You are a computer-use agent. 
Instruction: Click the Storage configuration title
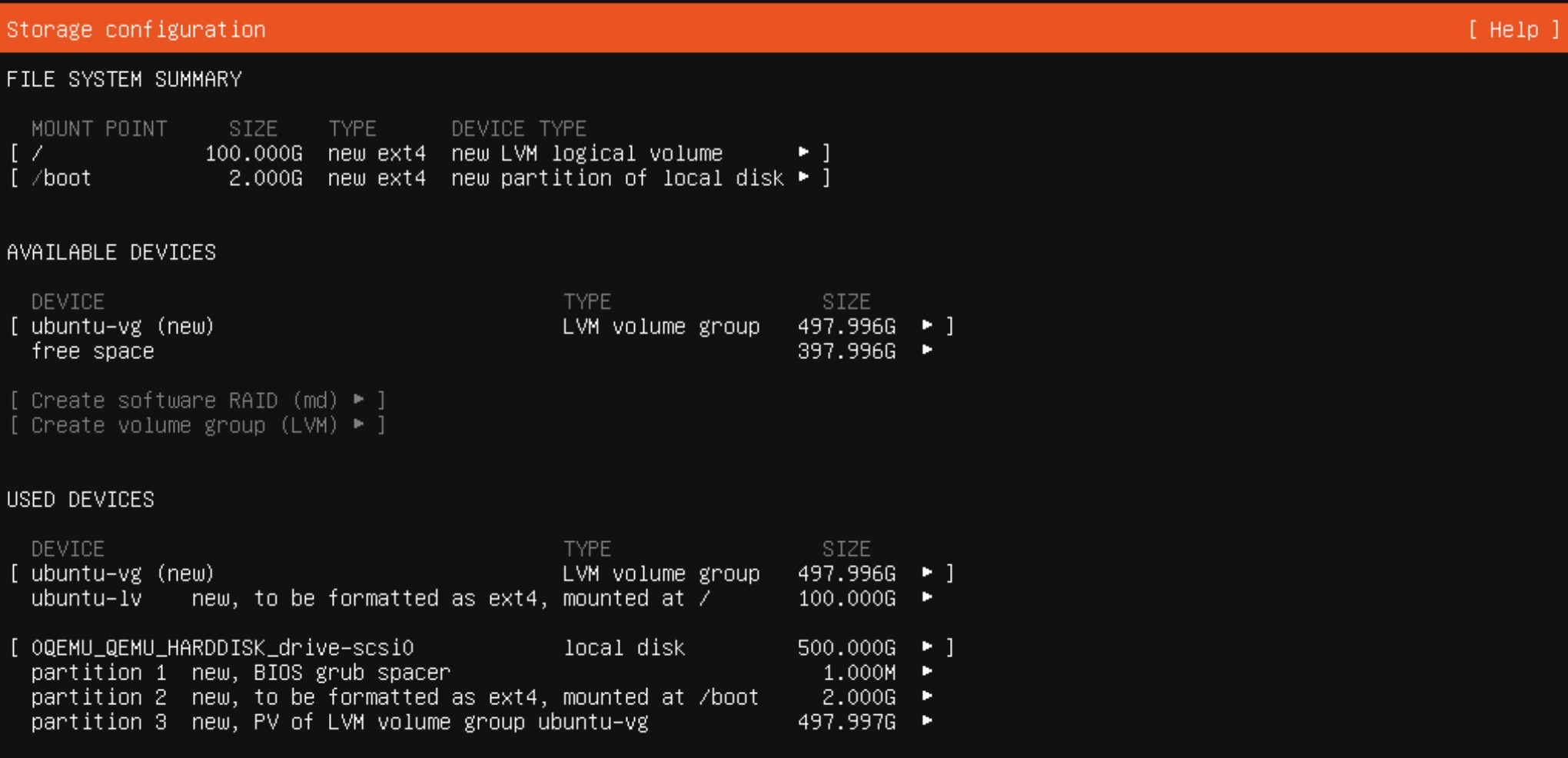point(135,29)
